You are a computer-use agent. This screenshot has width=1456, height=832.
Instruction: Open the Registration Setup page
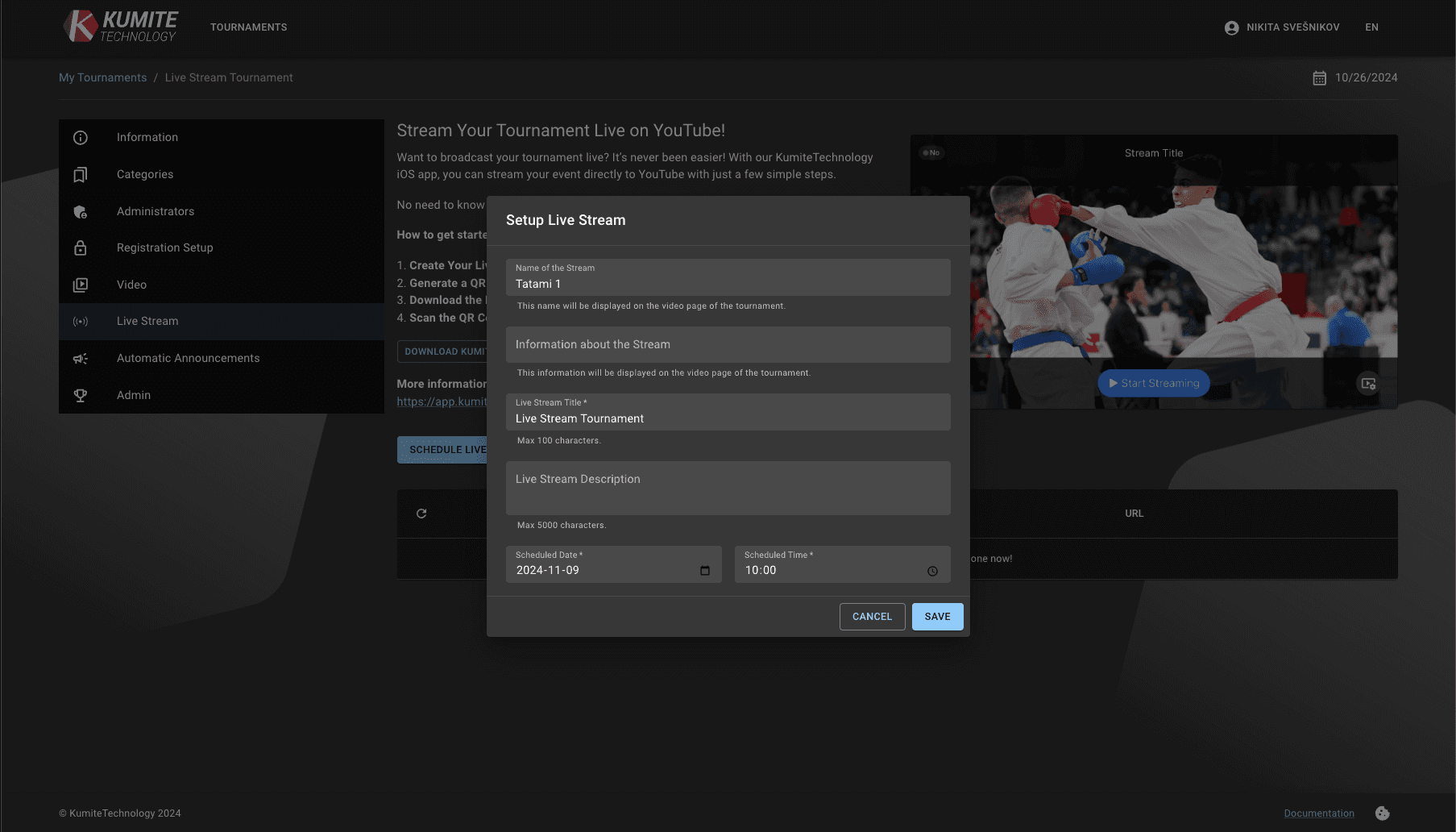click(164, 248)
